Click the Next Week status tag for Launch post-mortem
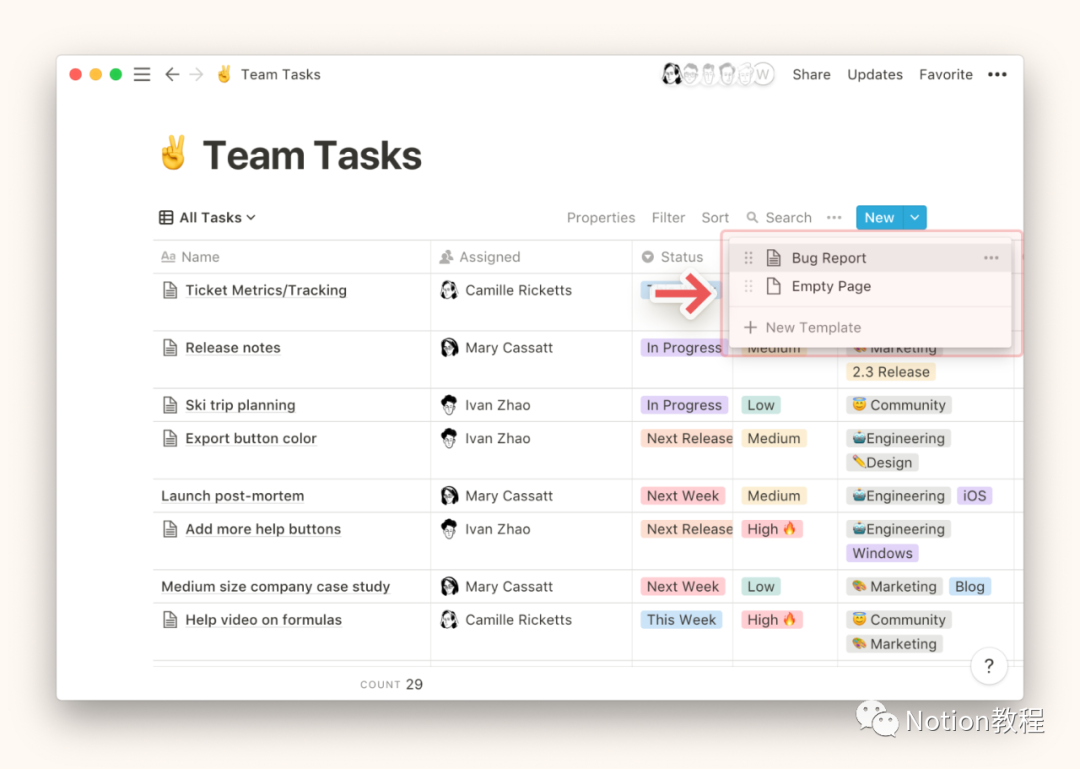The width and height of the screenshot is (1080, 769). 682,496
